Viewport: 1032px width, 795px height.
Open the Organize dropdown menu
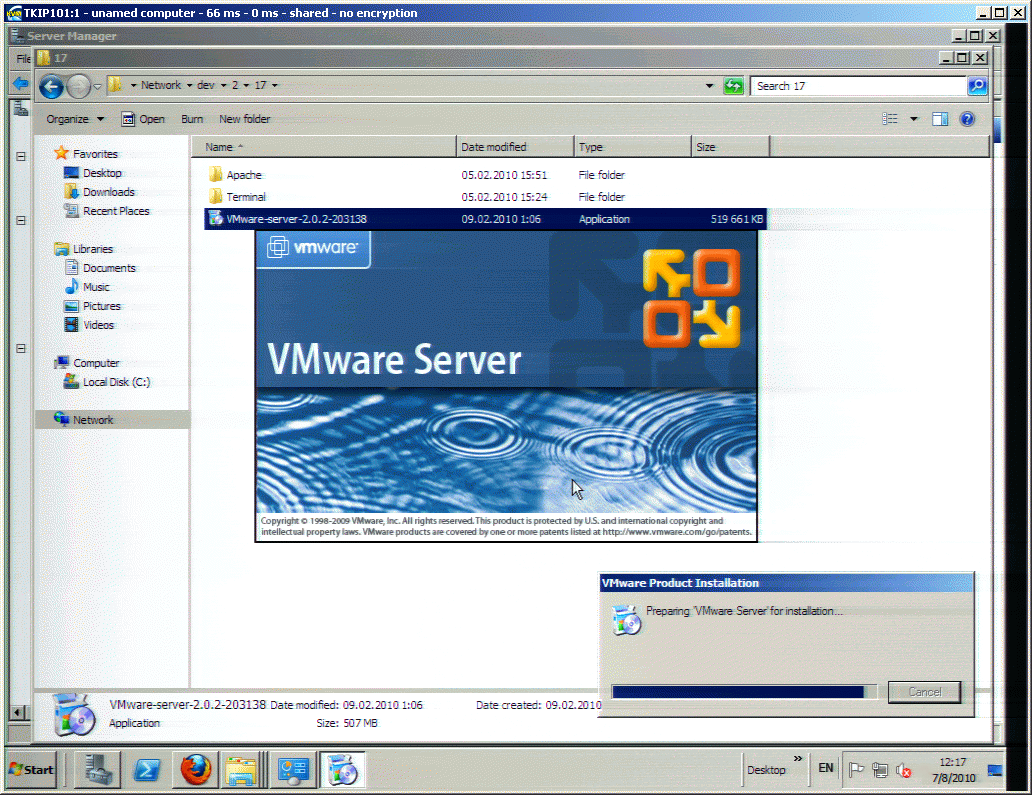pyautogui.click(x=75, y=119)
